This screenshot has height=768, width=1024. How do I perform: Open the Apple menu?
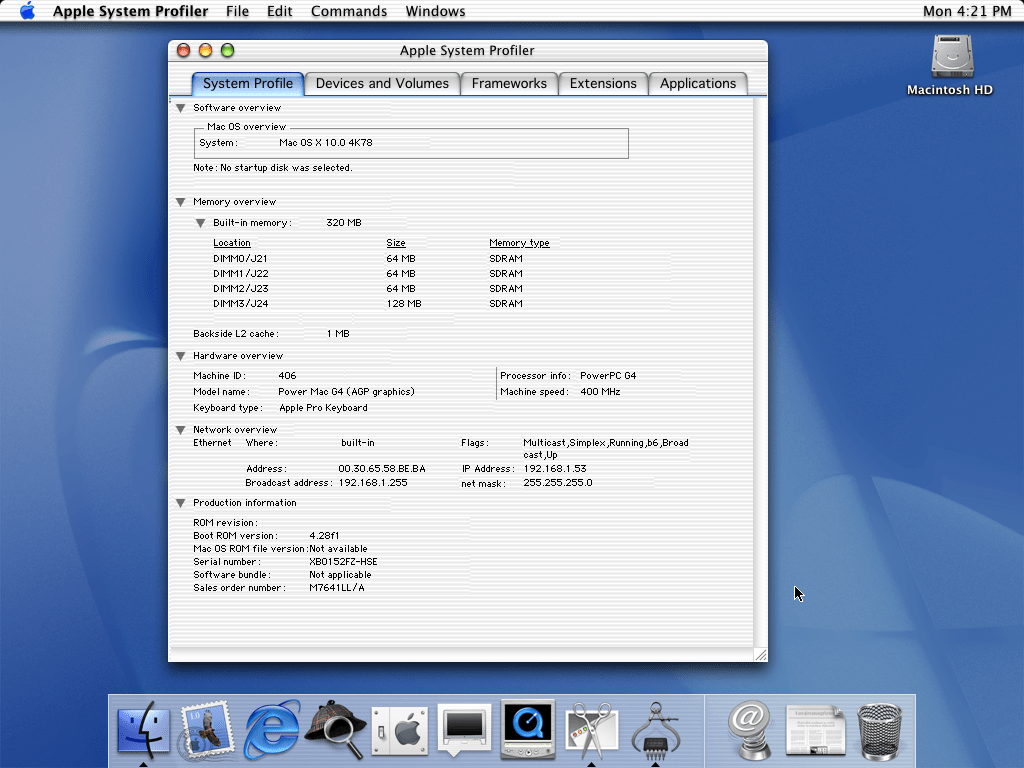[x=27, y=11]
